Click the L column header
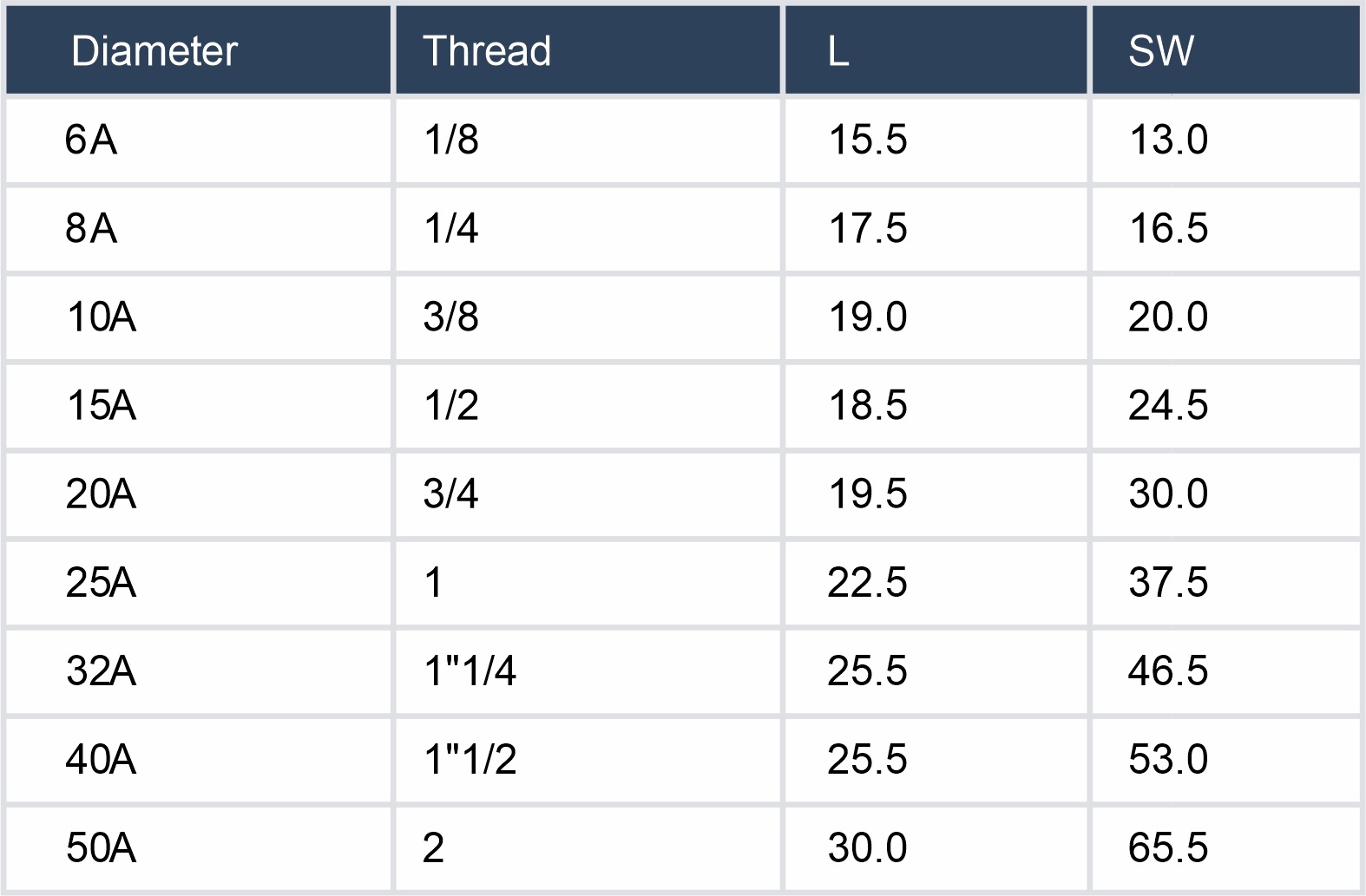The width and height of the screenshot is (1366, 896). 837,51
